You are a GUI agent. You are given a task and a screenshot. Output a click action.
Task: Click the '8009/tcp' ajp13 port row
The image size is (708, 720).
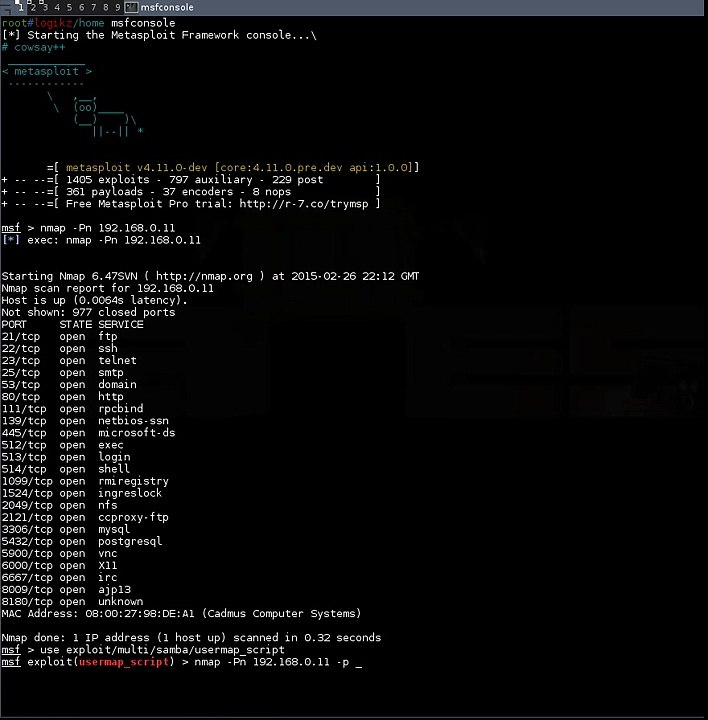coord(66,590)
